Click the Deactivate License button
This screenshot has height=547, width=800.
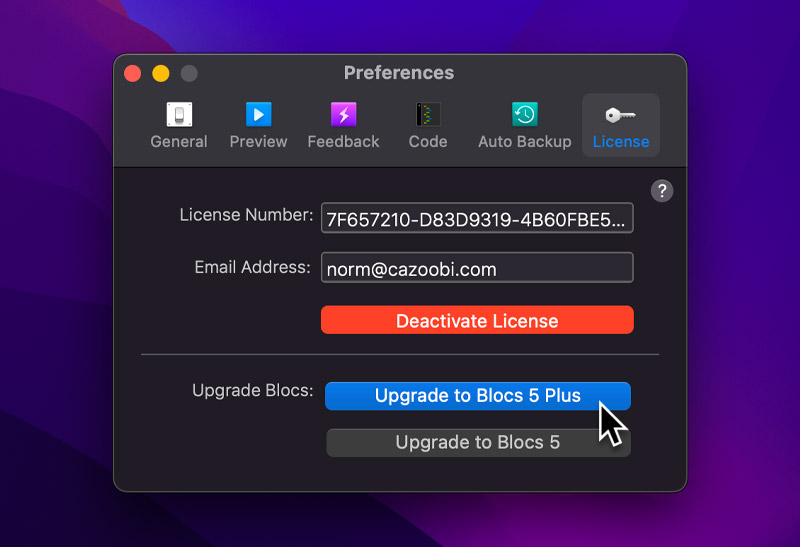477,320
